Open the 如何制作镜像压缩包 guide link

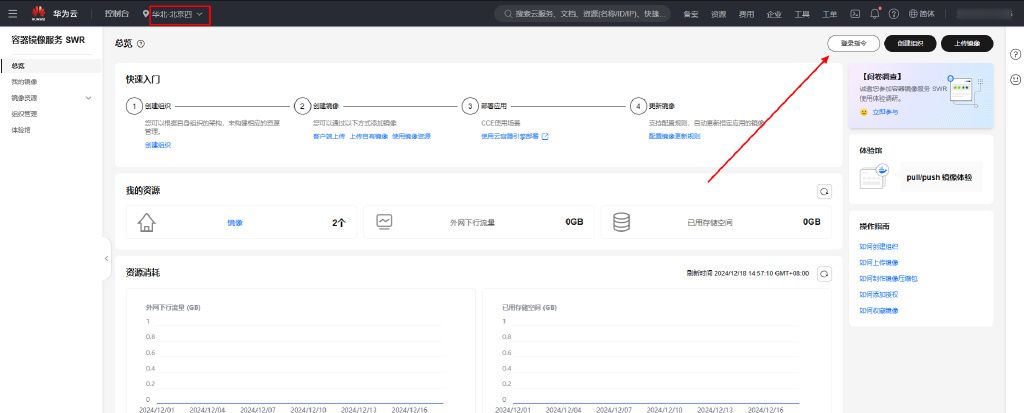[889, 278]
